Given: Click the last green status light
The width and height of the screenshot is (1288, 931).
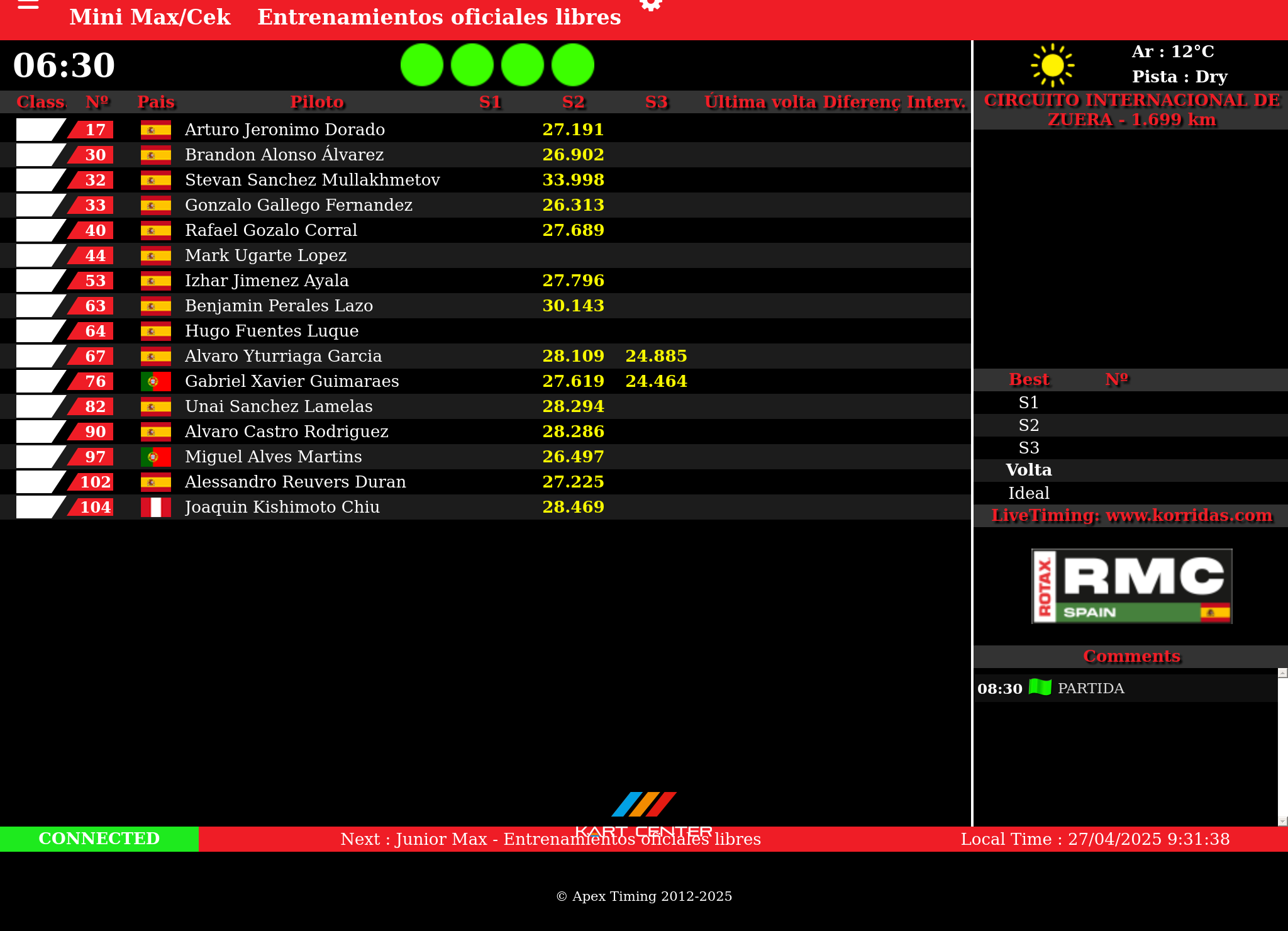Looking at the screenshot, I should (573, 65).
